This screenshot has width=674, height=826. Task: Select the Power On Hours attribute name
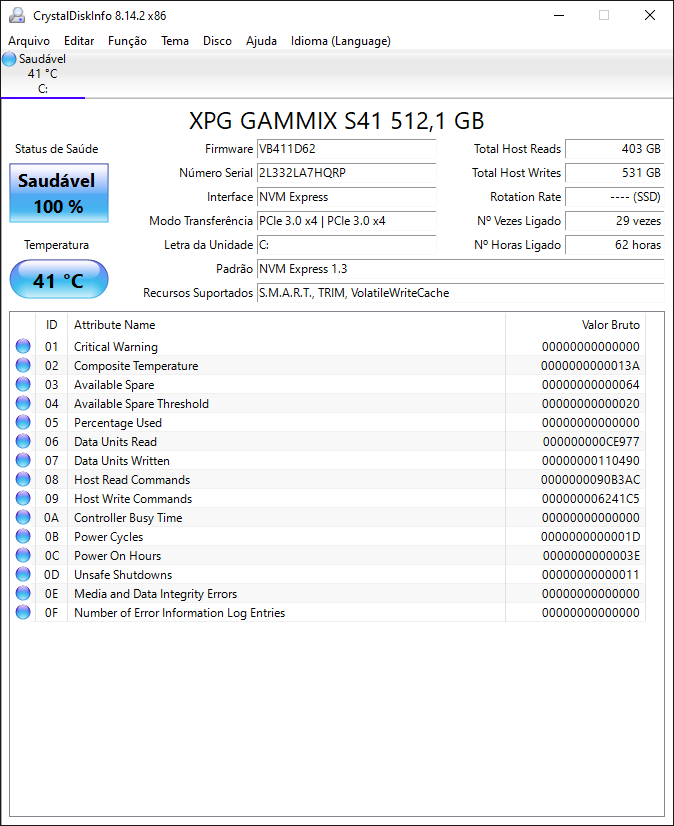point(118,556)
